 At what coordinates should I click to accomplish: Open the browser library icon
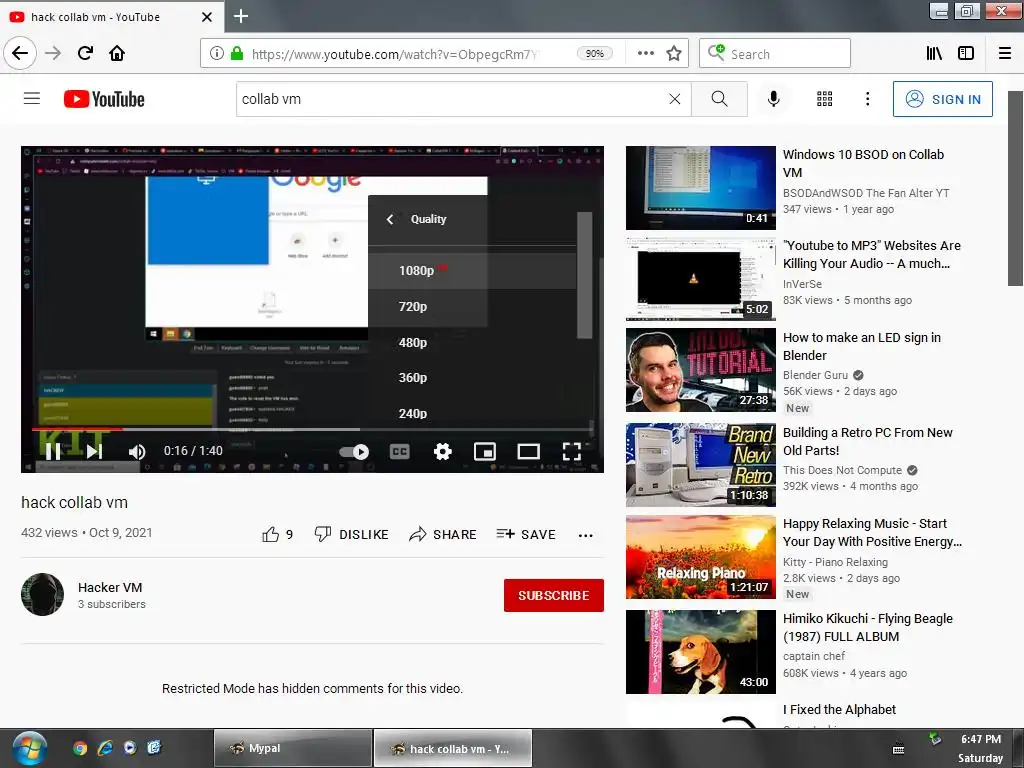934,54
